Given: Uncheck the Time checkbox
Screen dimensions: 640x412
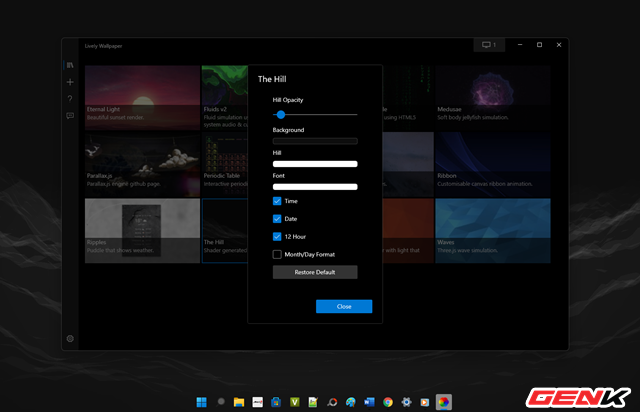Looking at the screenshot, I should [277, 201].
